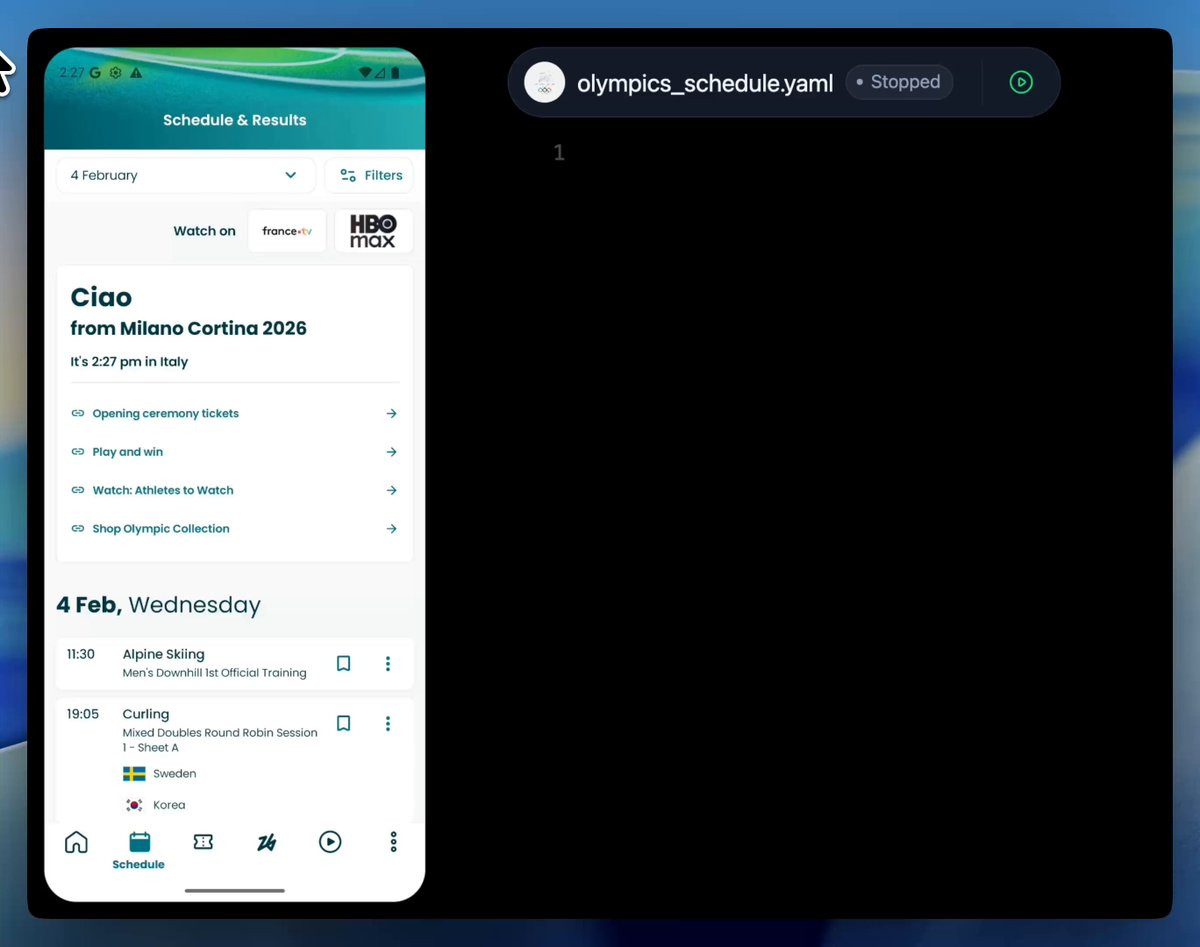Click the arrow beside Athletes to Watch

point(391,490)
